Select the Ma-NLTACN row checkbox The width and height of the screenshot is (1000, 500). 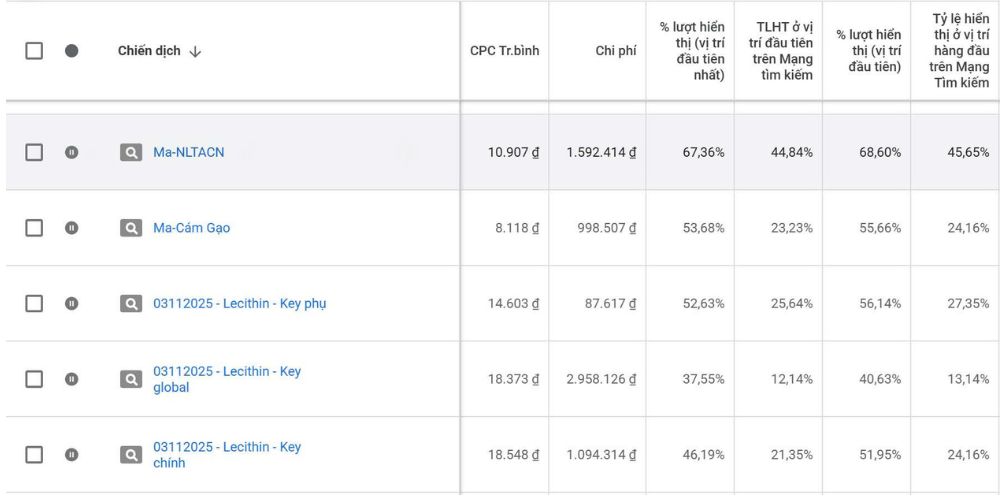coord(34,152)
